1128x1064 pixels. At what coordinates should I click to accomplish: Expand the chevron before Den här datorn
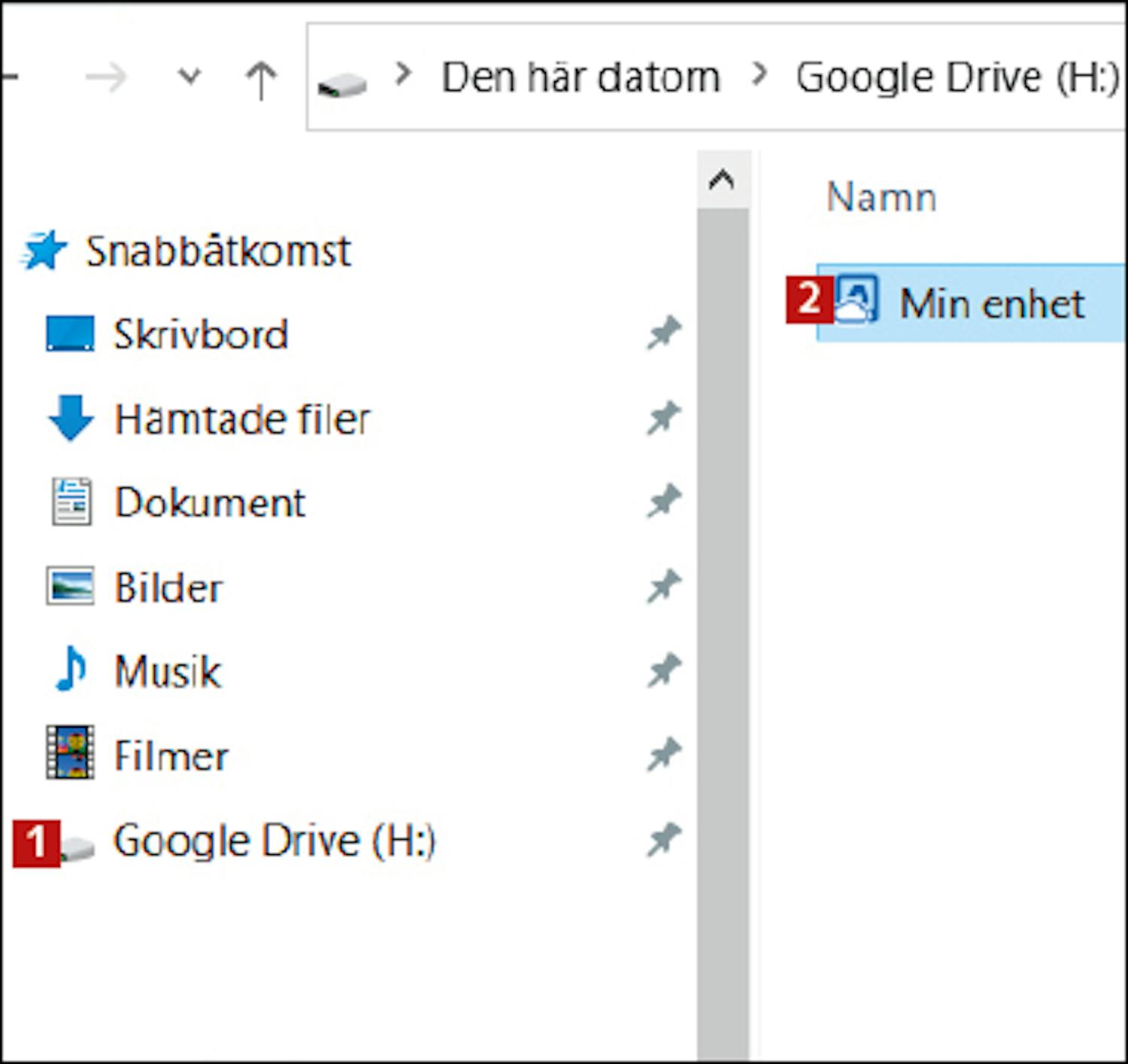coord(404,75)
